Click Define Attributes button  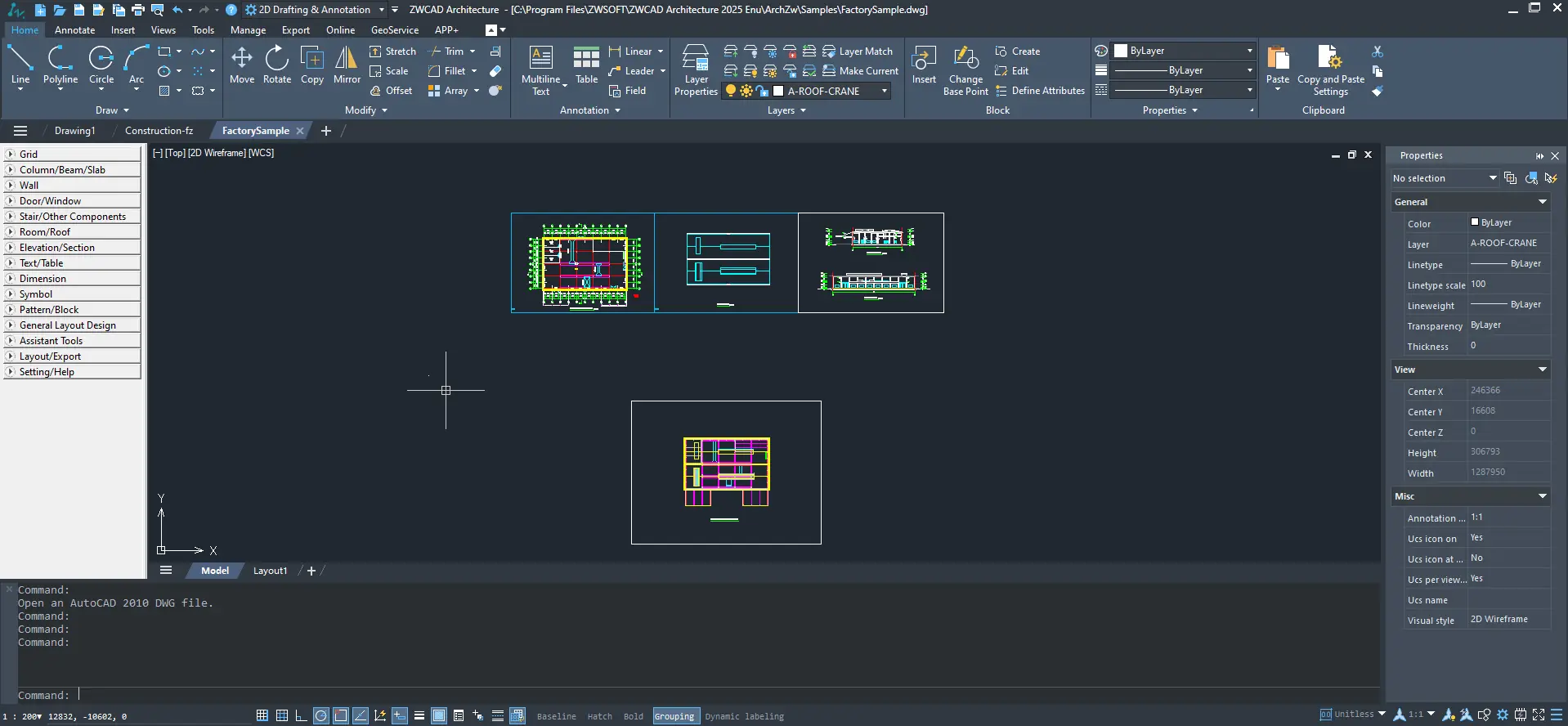[x=1040, y=91]
